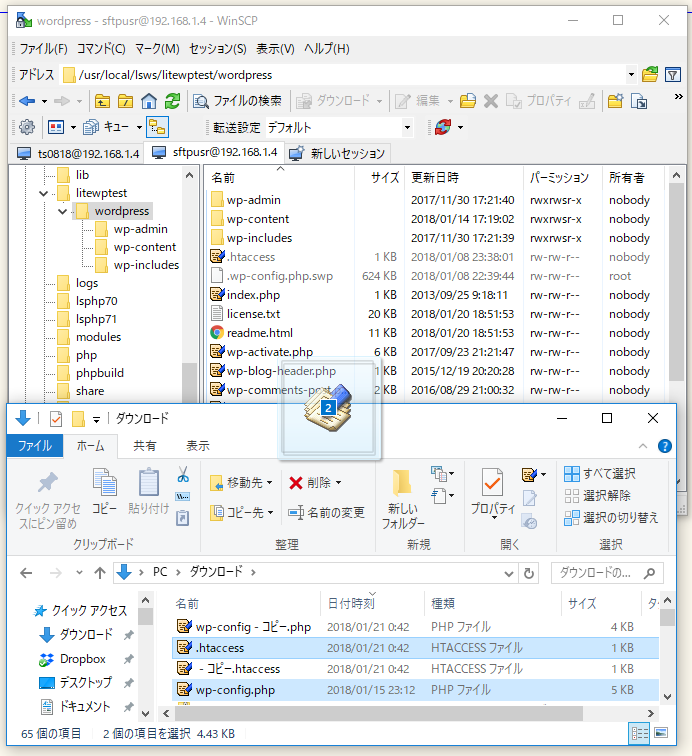Open the 転送設定 デフォルト dropdown
This screenshot has height=756, width=692.
coord(407,127)
